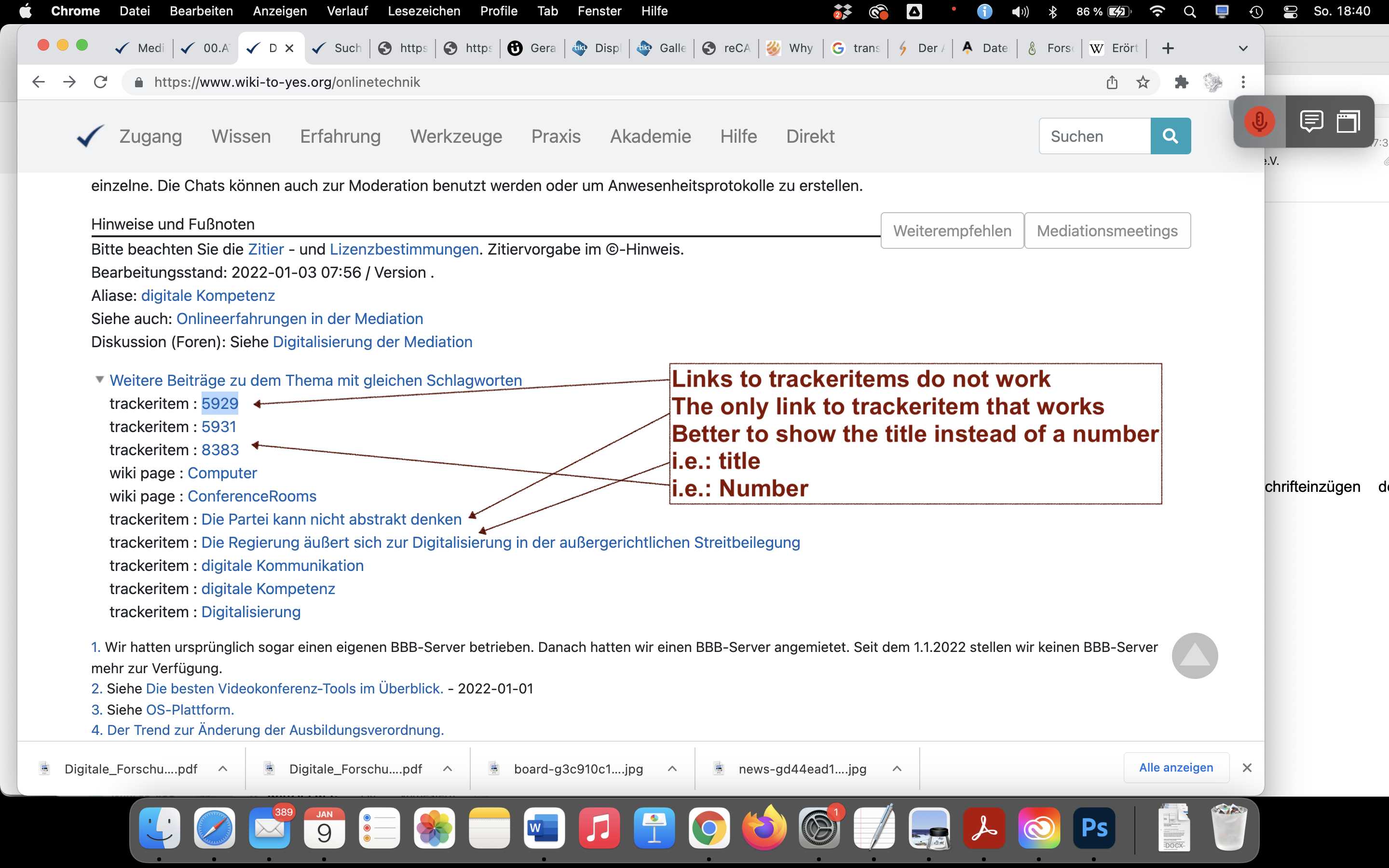Click the share page icon in address bar
The image size is (1389, 868).
[x=1112, y=82]
